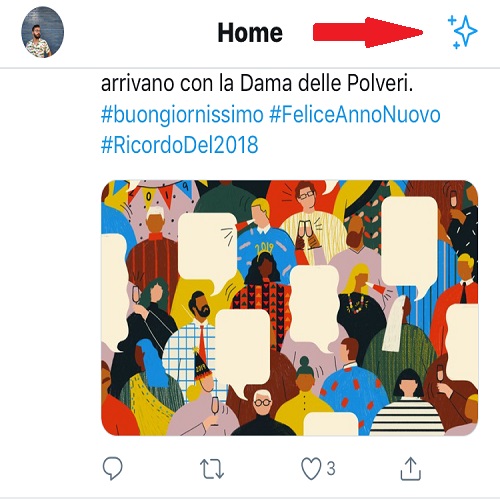Screen dimensions: 500x500
Task: Open the #RicordoDel2018 hashtag
Action: [180, 145]
